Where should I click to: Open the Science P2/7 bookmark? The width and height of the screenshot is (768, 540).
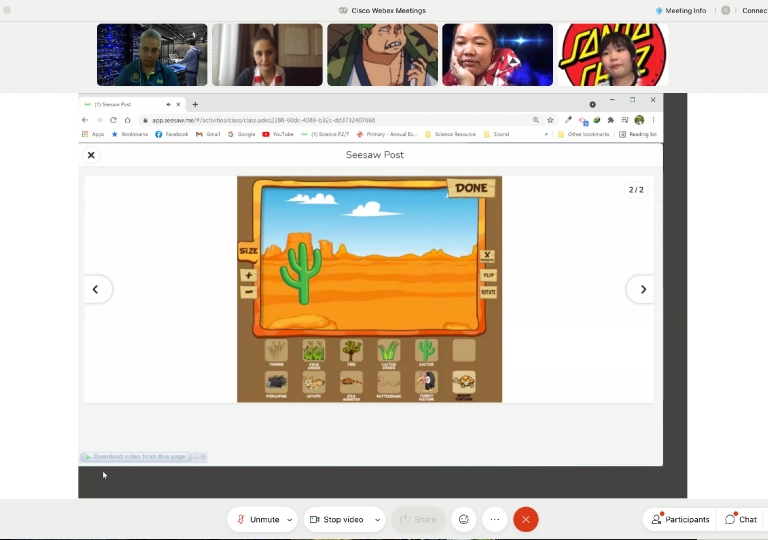[x=325, y=134]
